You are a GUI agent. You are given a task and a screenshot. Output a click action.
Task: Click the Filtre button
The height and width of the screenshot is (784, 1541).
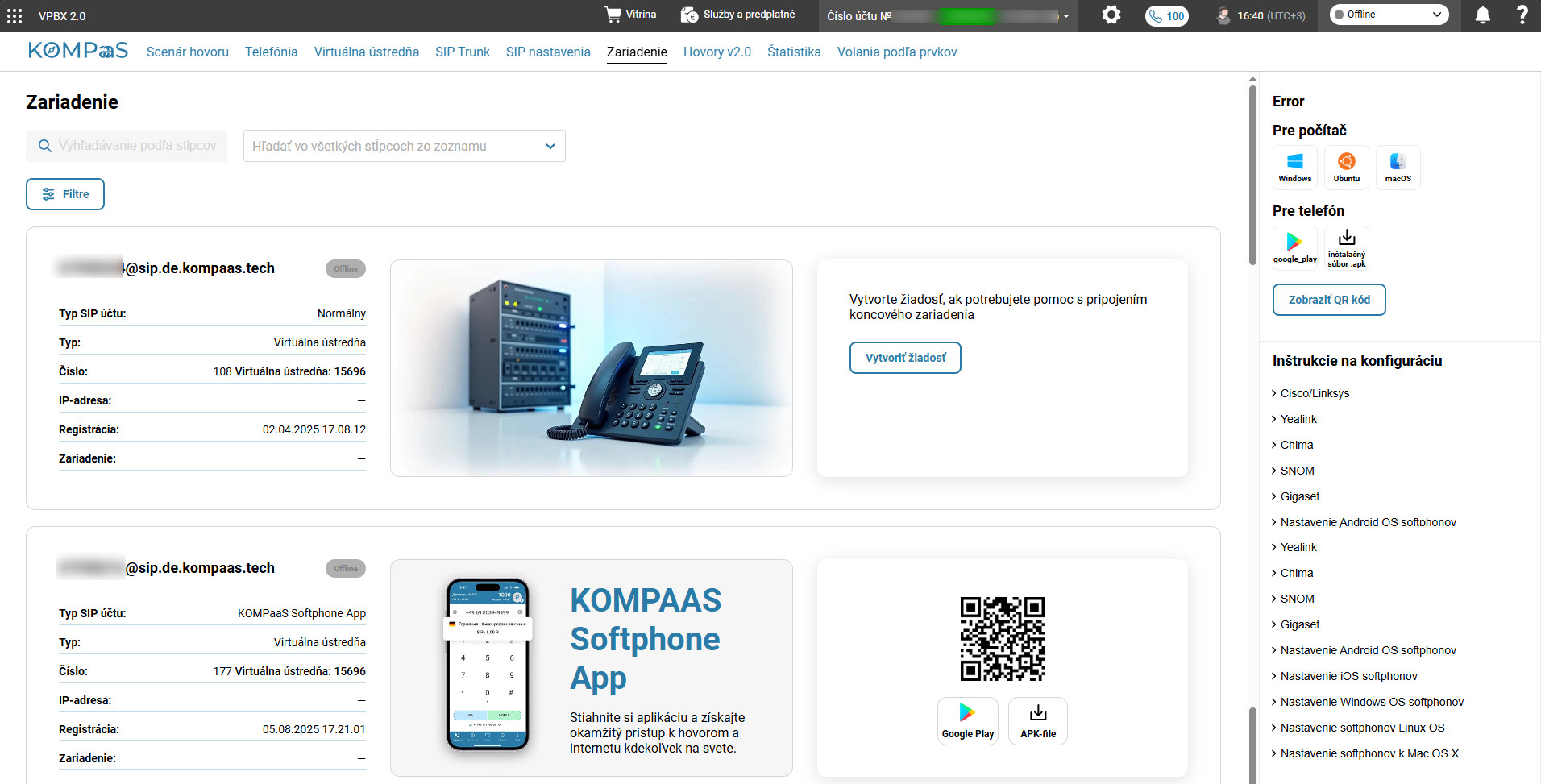tap(65, 194)
